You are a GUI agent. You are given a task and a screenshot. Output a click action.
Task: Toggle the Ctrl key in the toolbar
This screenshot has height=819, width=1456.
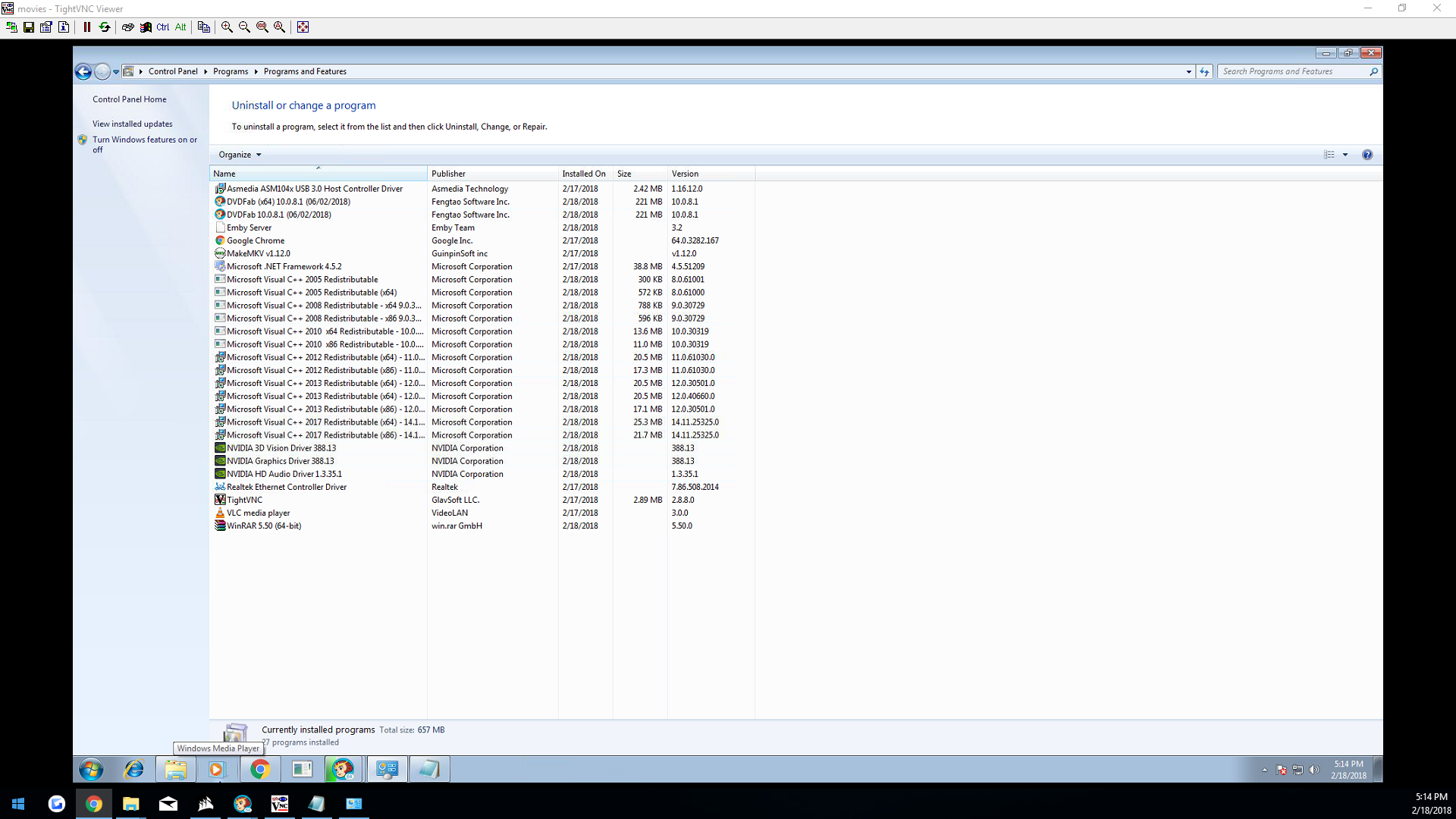[x=163, y=27]
